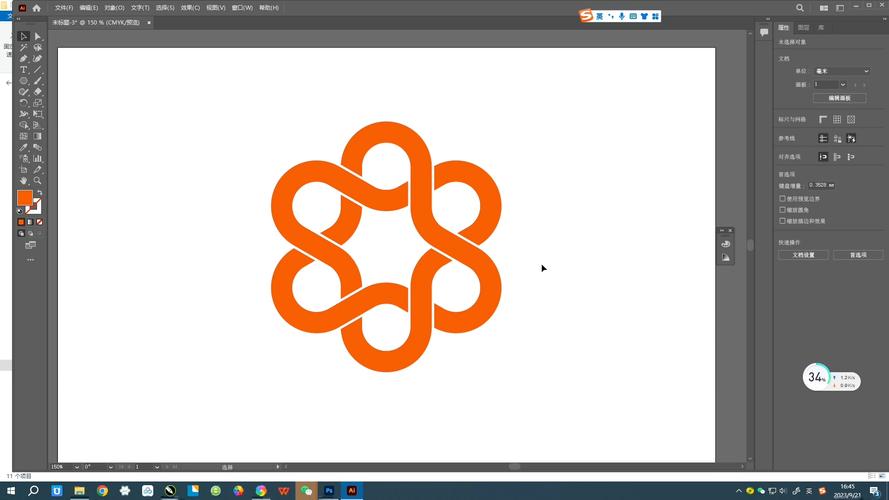889x500 pixels.
Task: Click the orange fill color swatch
Action: click(x=24, y=198)
